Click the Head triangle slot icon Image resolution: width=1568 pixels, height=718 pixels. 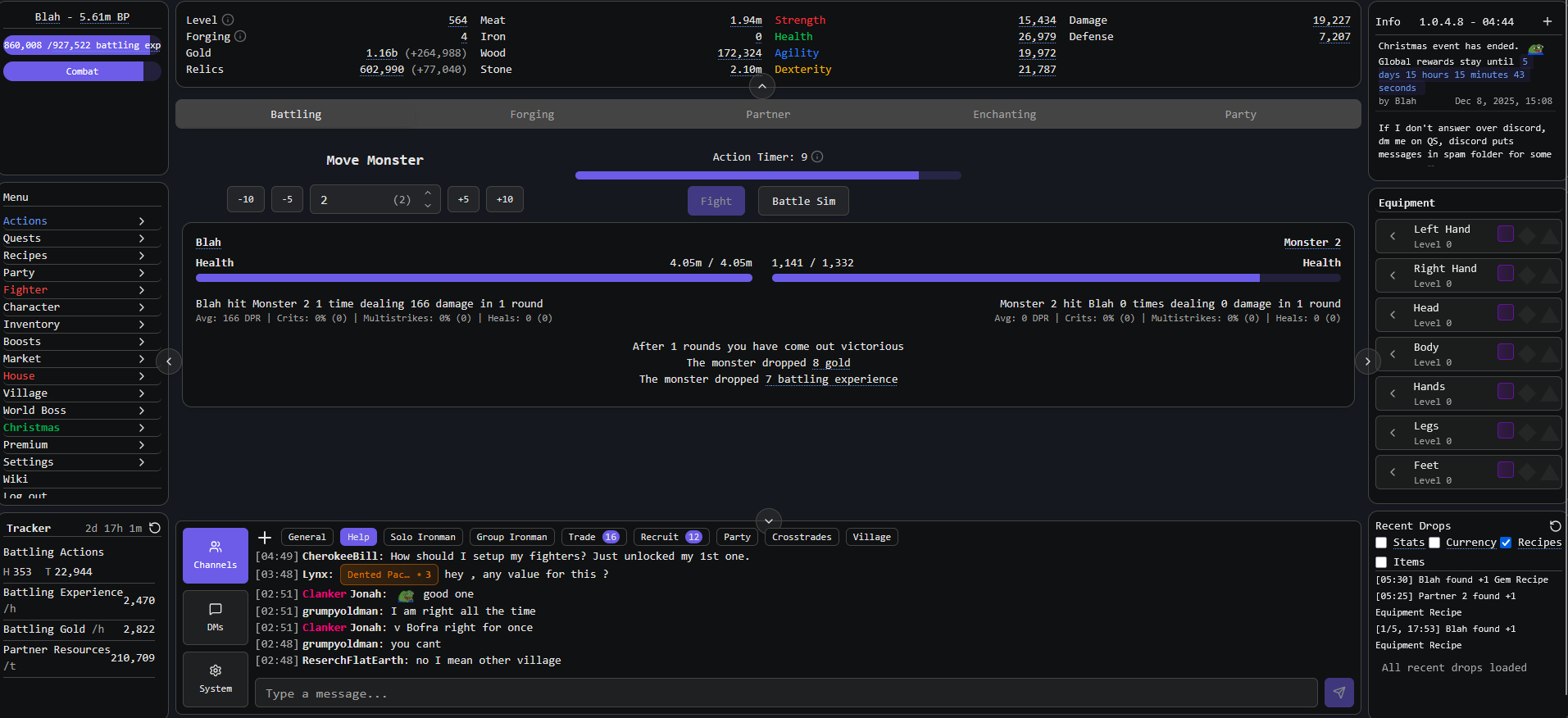click(1549, 316)
